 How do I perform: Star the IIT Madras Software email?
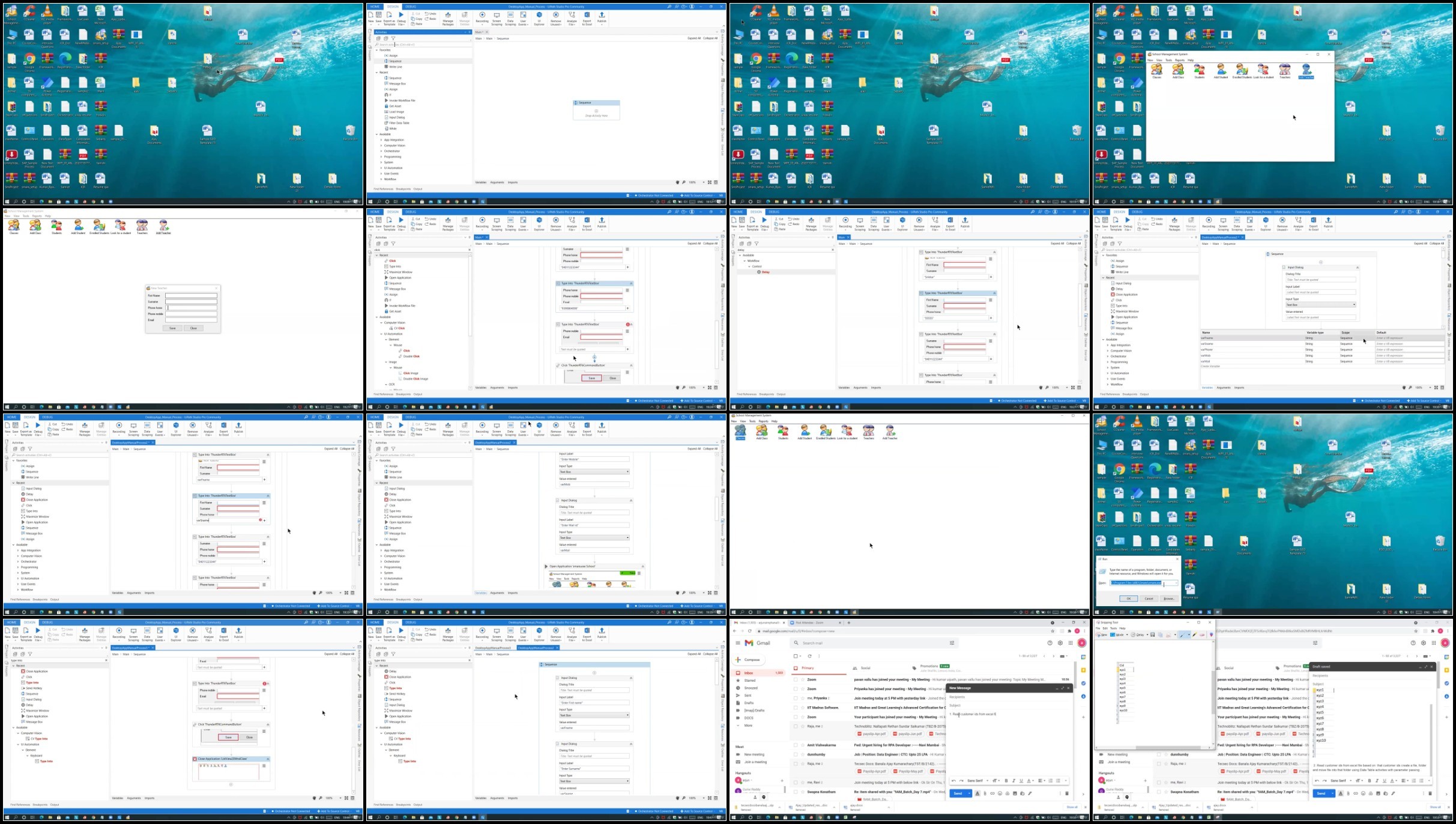tap(802, 708)
